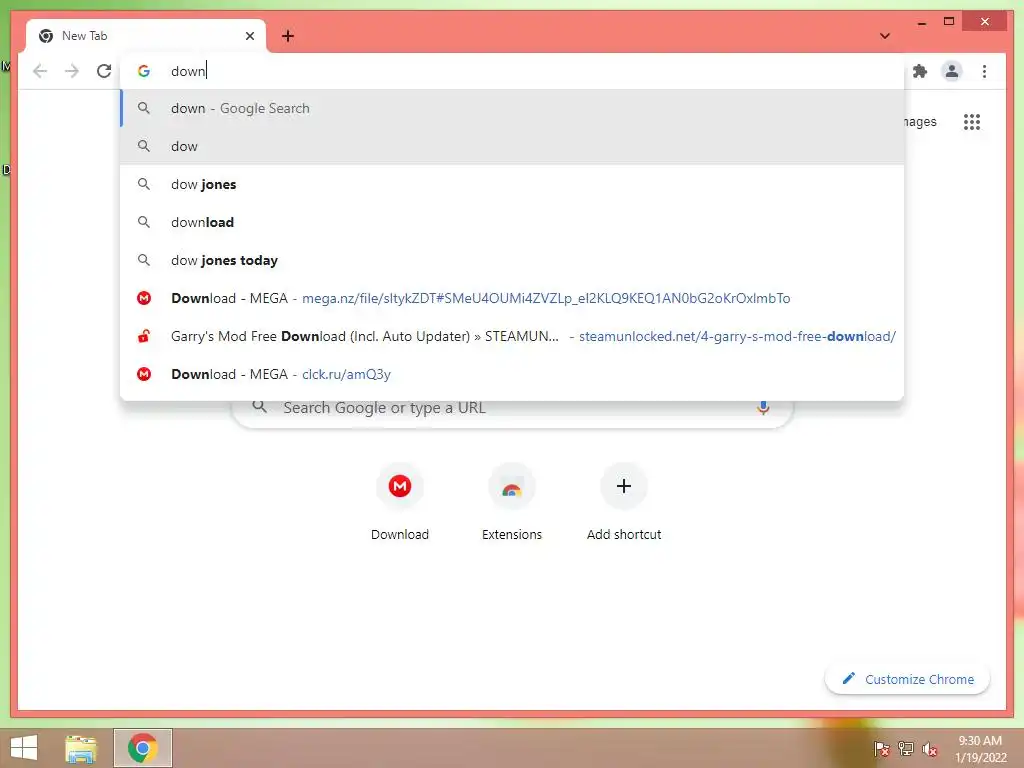Open File Explorer from the taskbar
This screenshot has width=1024, height=768.
tap(81, 748)
